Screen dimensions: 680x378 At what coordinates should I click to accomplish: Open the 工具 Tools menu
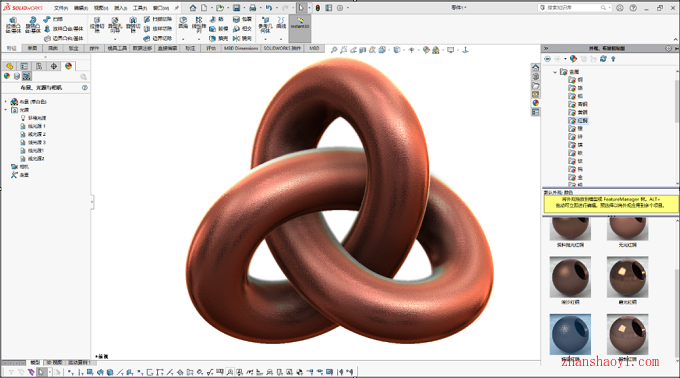pyautogui.click(x=140, y=8)
